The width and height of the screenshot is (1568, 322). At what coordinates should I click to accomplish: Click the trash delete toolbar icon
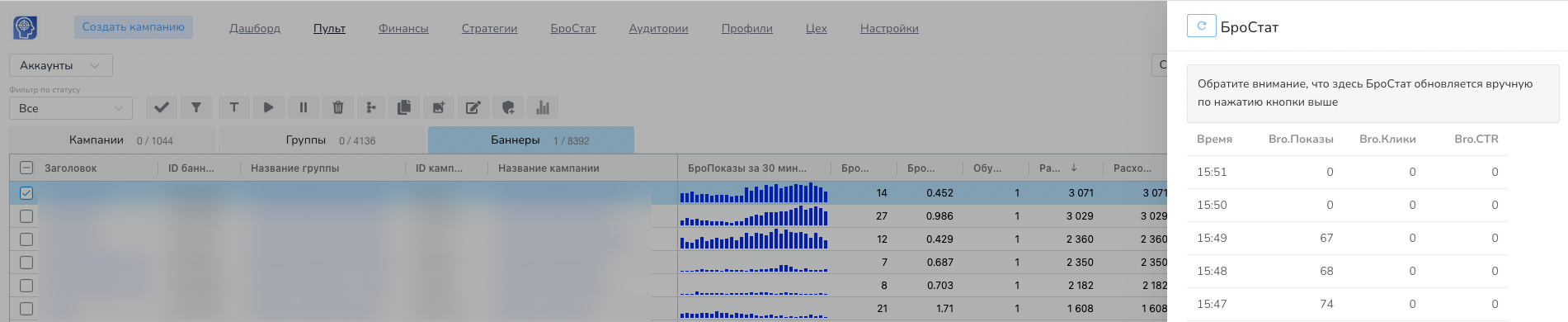[338, 107]
